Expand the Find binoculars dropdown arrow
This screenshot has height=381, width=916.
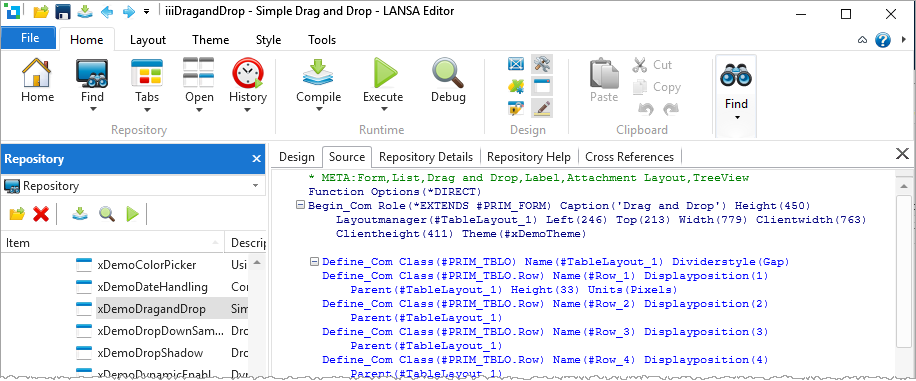coord(736,117)
